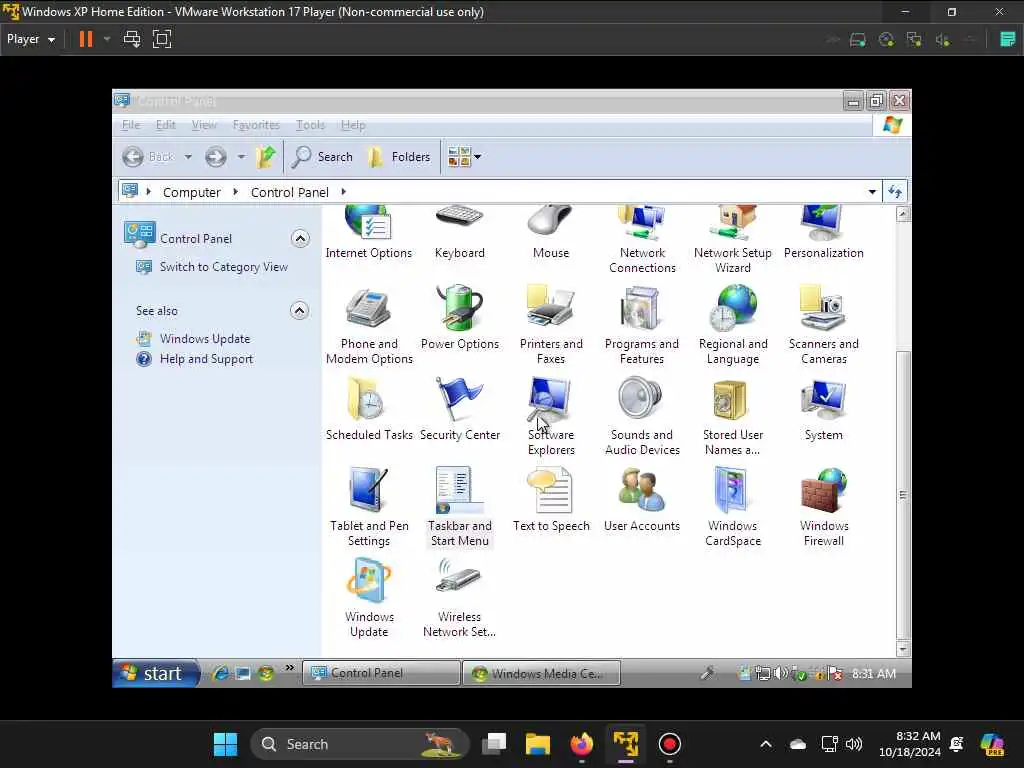The width and height of the screenshot is (1024, 768).
Task: Refresh the address bar location
Action: [895, 192]
